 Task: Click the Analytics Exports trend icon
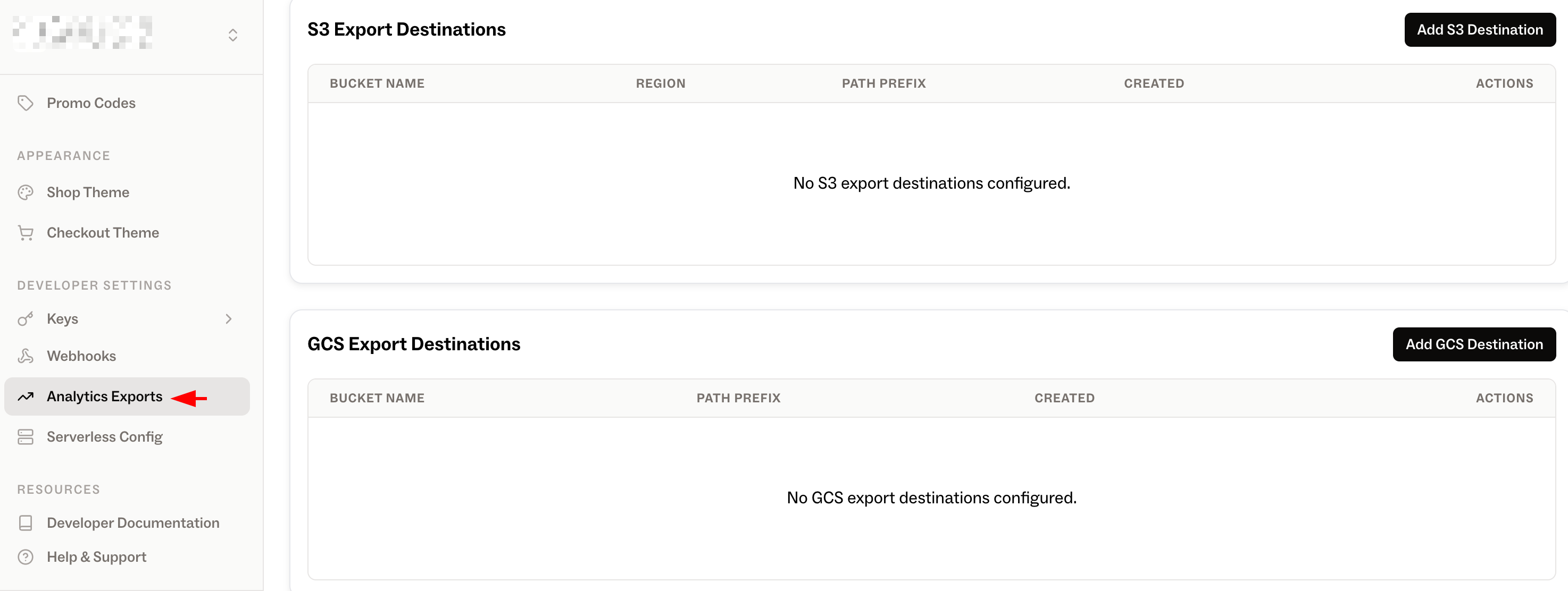[26, 397]
